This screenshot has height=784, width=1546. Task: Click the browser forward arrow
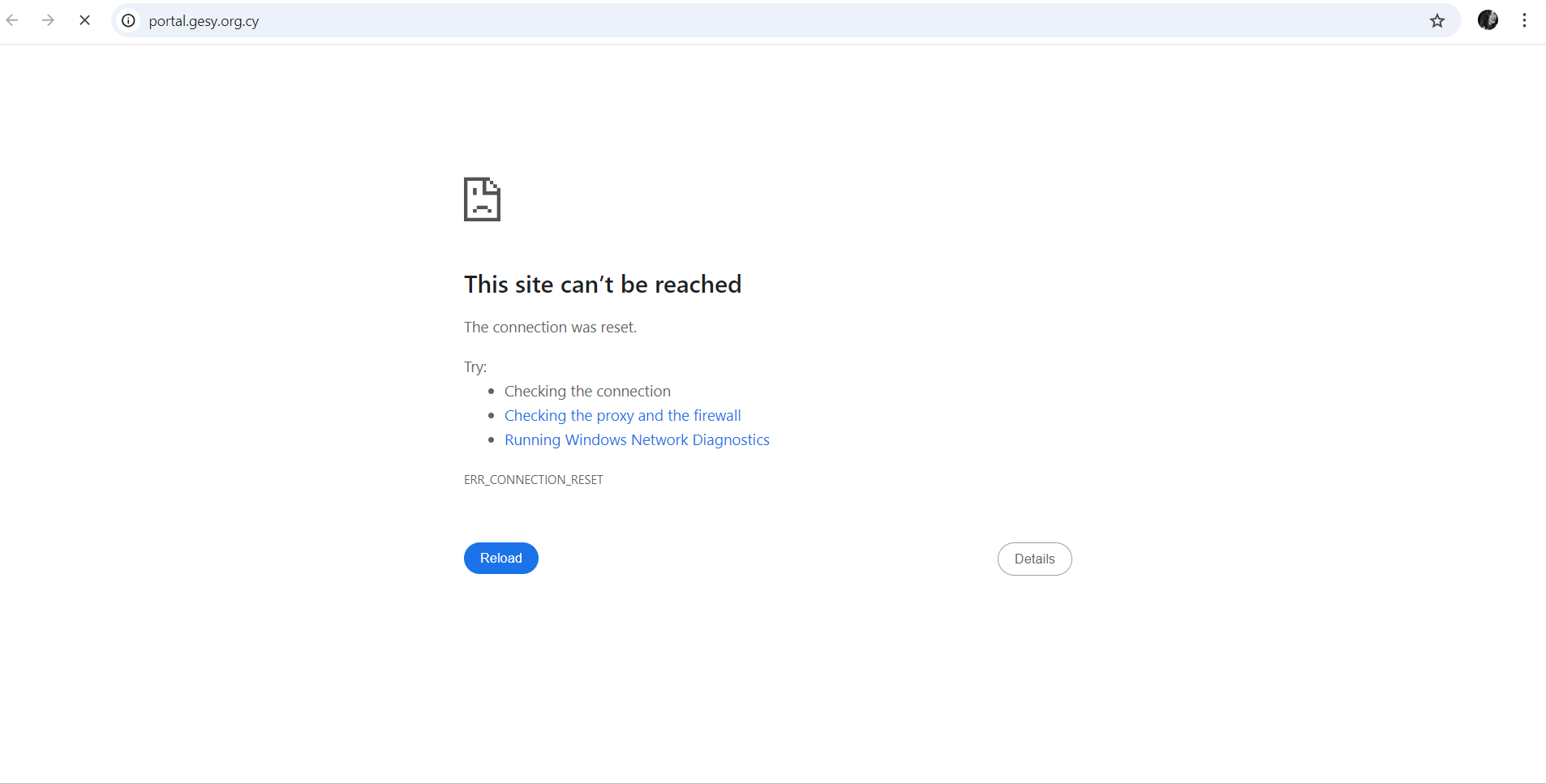48,20
